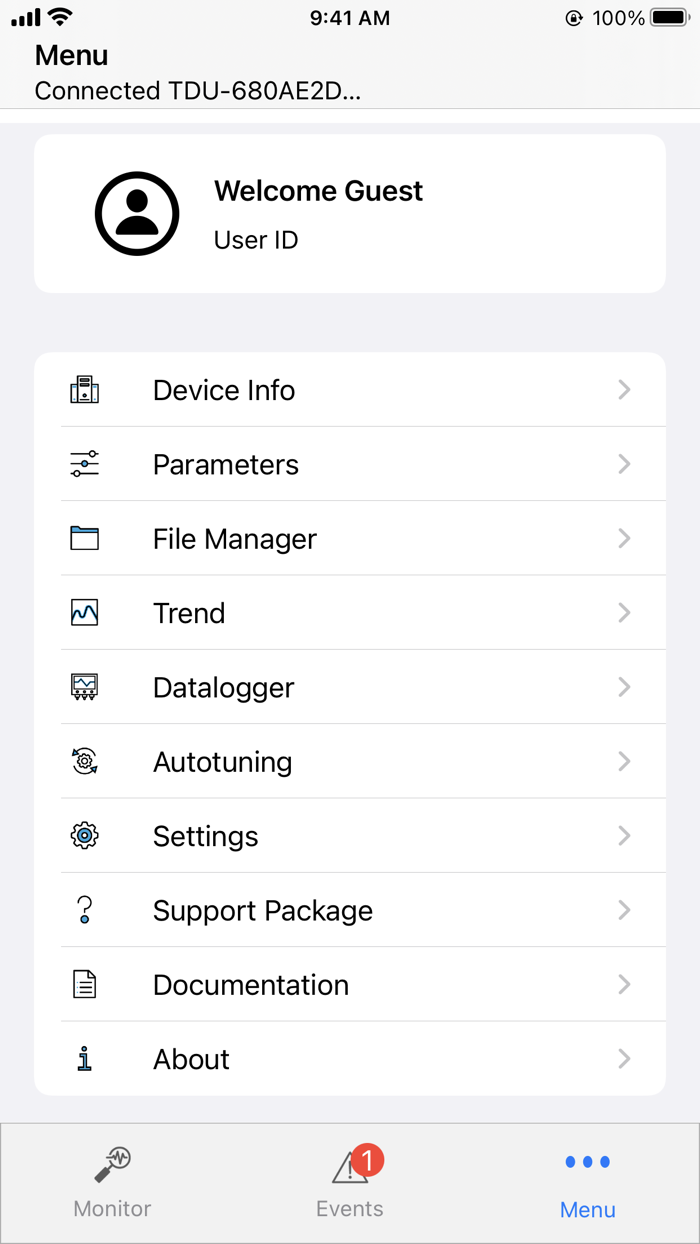
Task: Expand the Device Info row chevron
Action: pyautogui.click(x=624, y=389)
